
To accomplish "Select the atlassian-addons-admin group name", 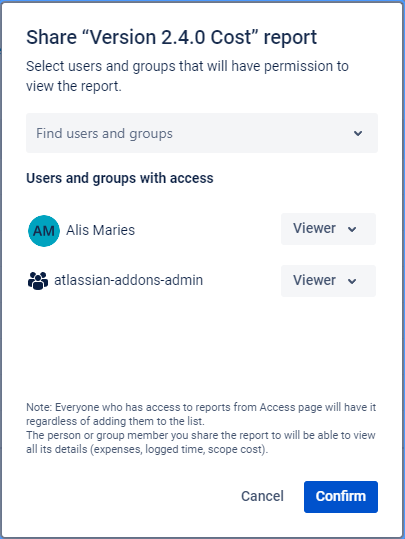I will pyautogui.click(x=129, y=280).
